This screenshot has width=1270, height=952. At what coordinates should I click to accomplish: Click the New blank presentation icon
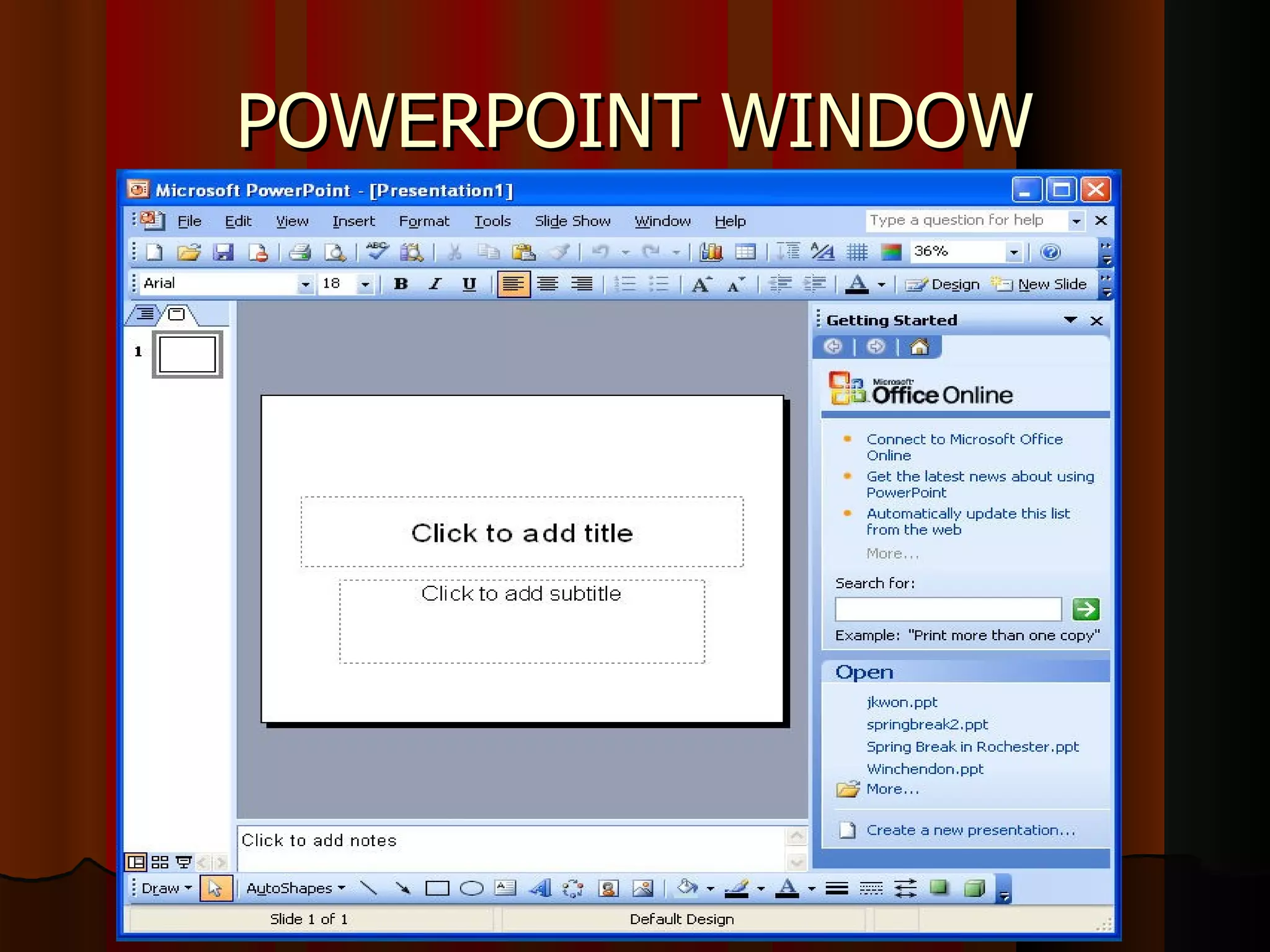154,252
